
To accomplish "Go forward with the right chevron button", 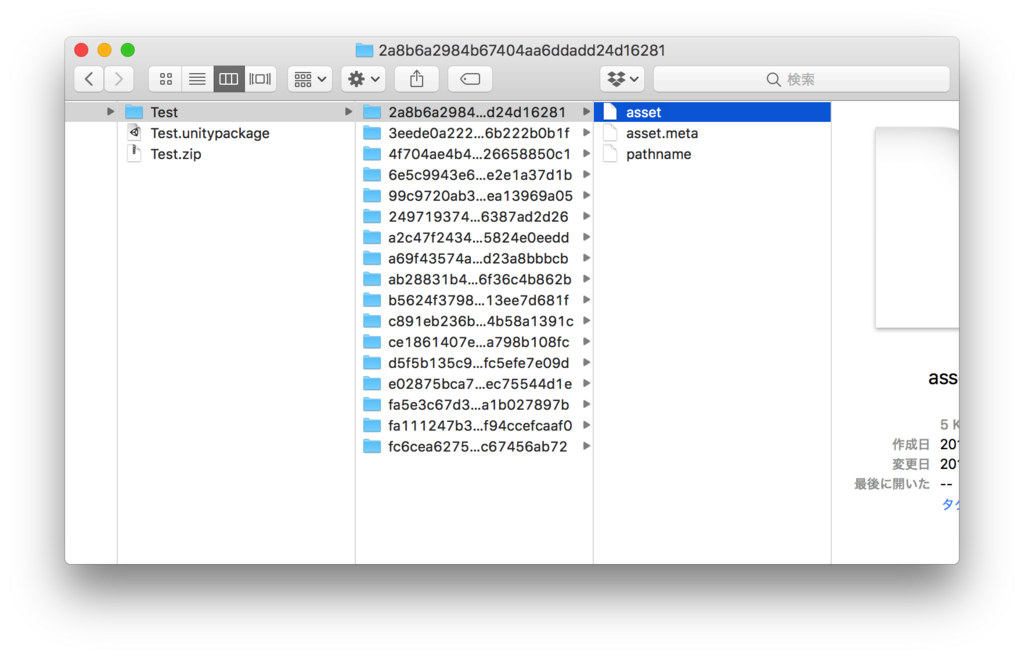I will (x=119, y=79).
